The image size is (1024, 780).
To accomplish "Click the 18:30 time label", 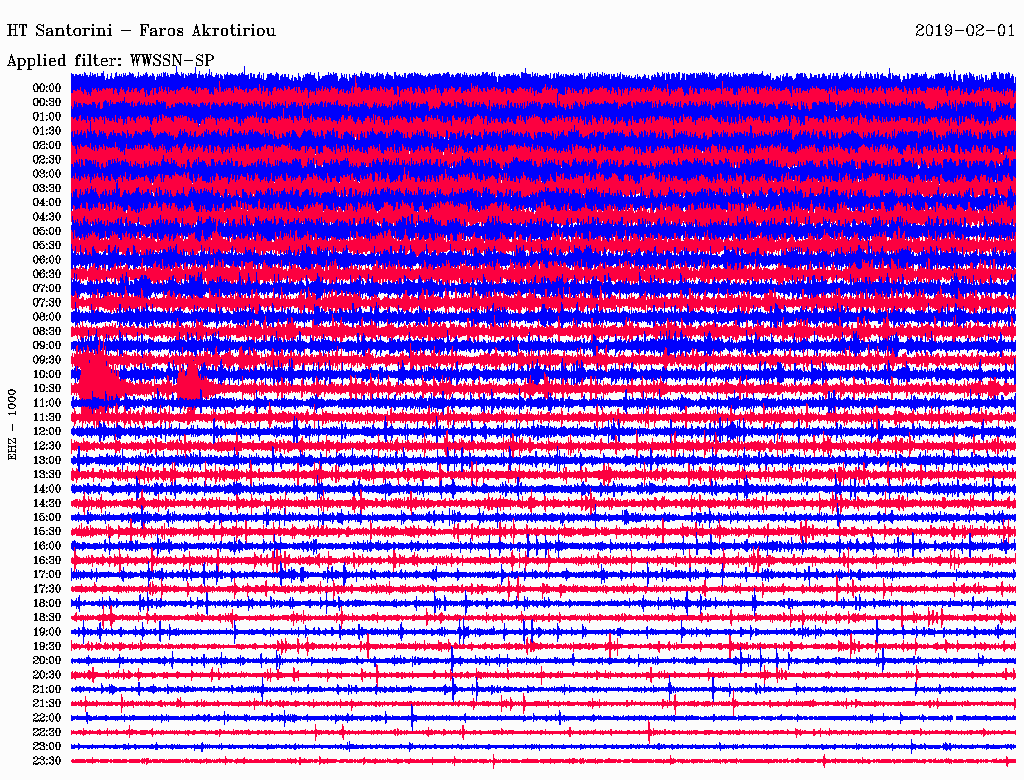I will point(47,618).
